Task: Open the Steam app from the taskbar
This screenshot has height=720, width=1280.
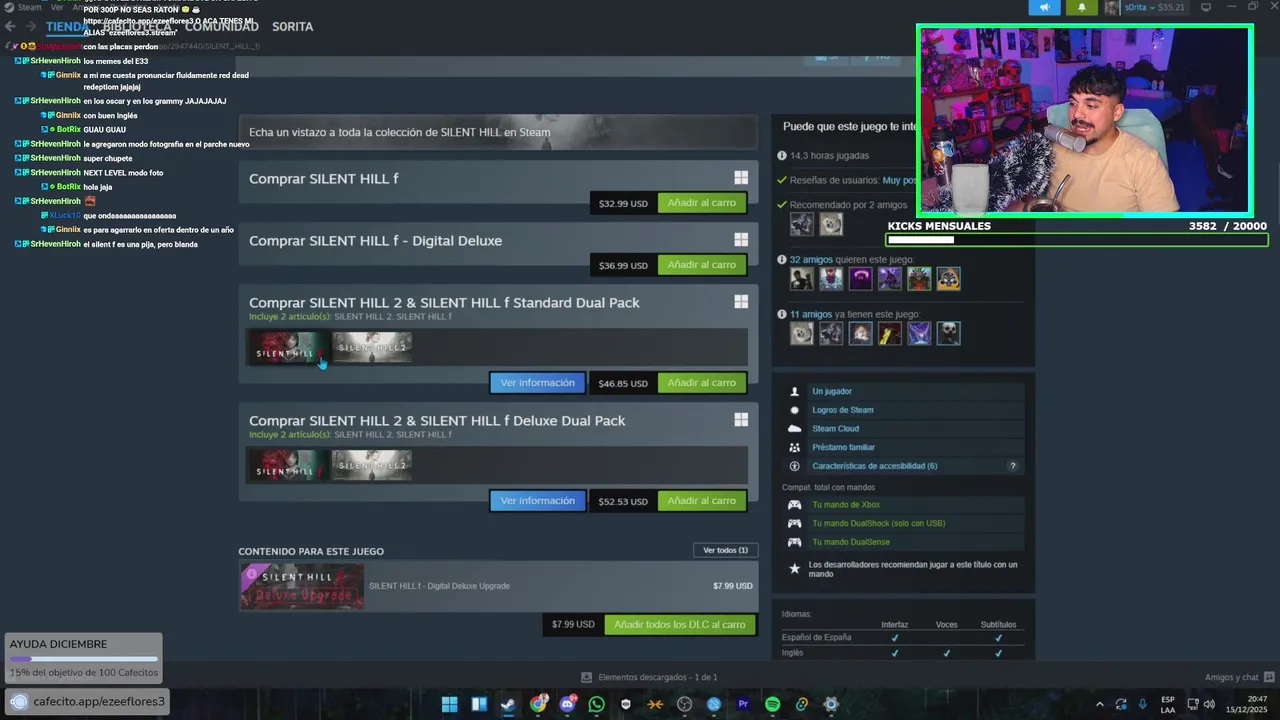Action: click(x=508, y=704)
